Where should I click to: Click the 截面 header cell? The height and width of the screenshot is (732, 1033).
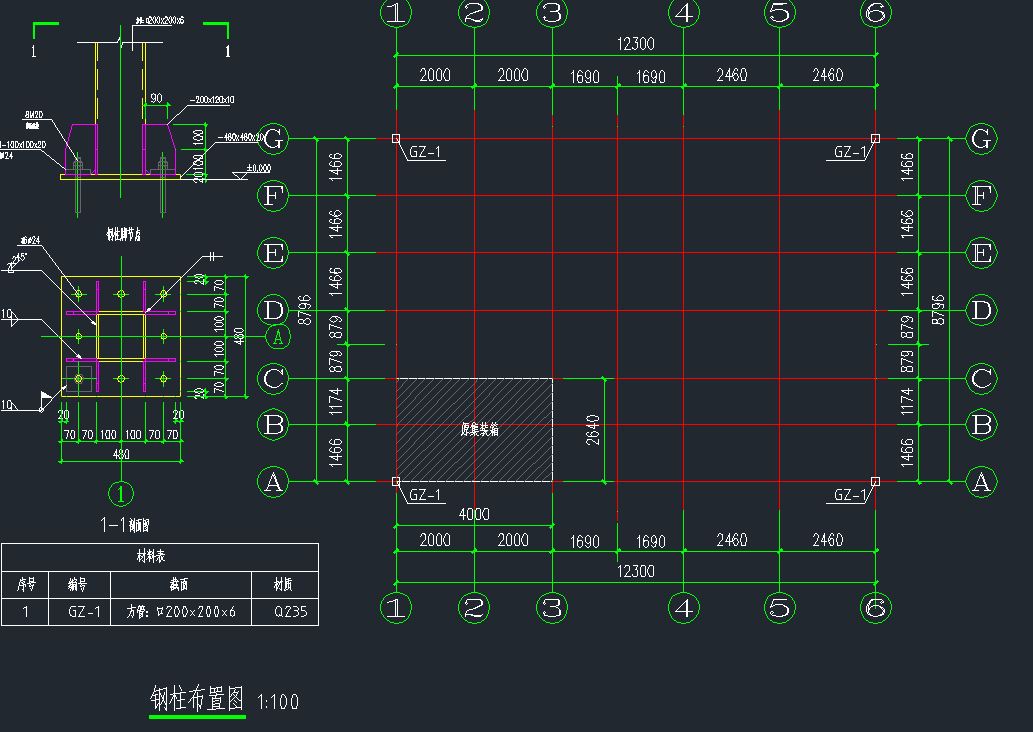[x=179, y=584]
